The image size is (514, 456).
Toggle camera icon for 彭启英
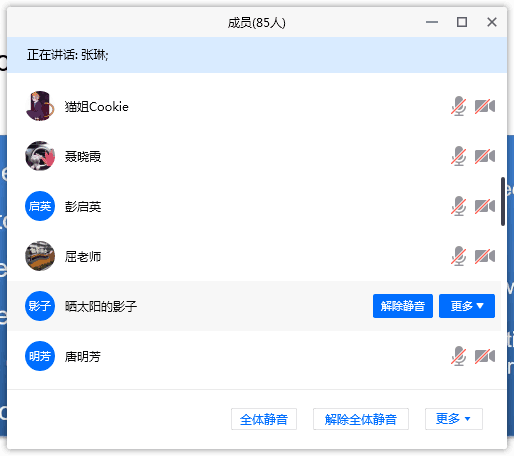485,206
